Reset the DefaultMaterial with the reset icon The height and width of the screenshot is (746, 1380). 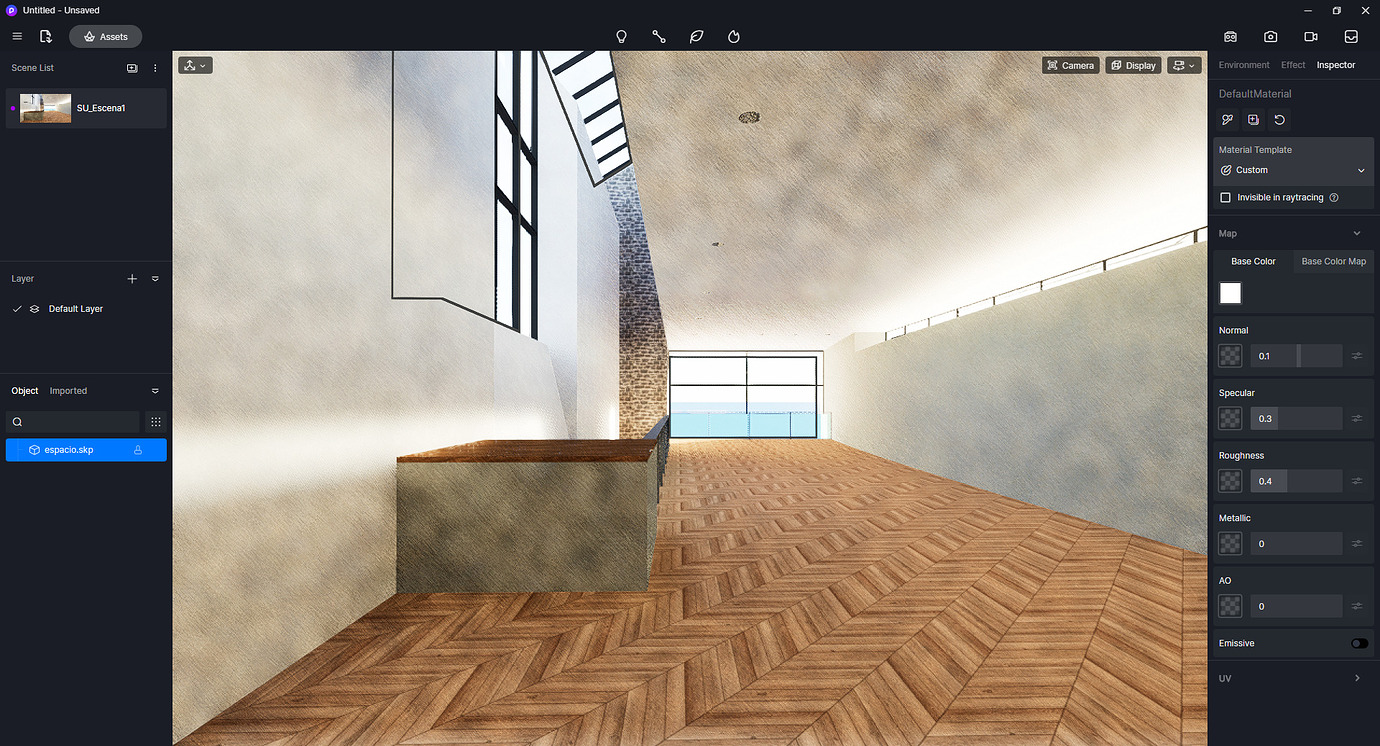pyautogui.click(x=1279, y=119)
